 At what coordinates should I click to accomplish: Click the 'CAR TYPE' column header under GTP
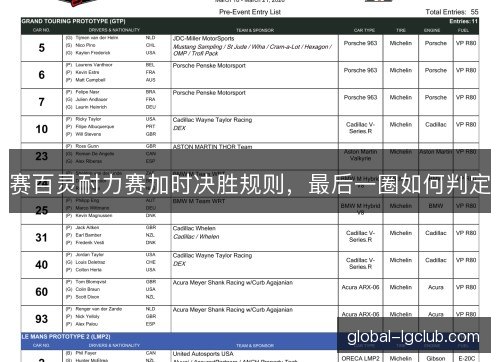tap(364, 30)
